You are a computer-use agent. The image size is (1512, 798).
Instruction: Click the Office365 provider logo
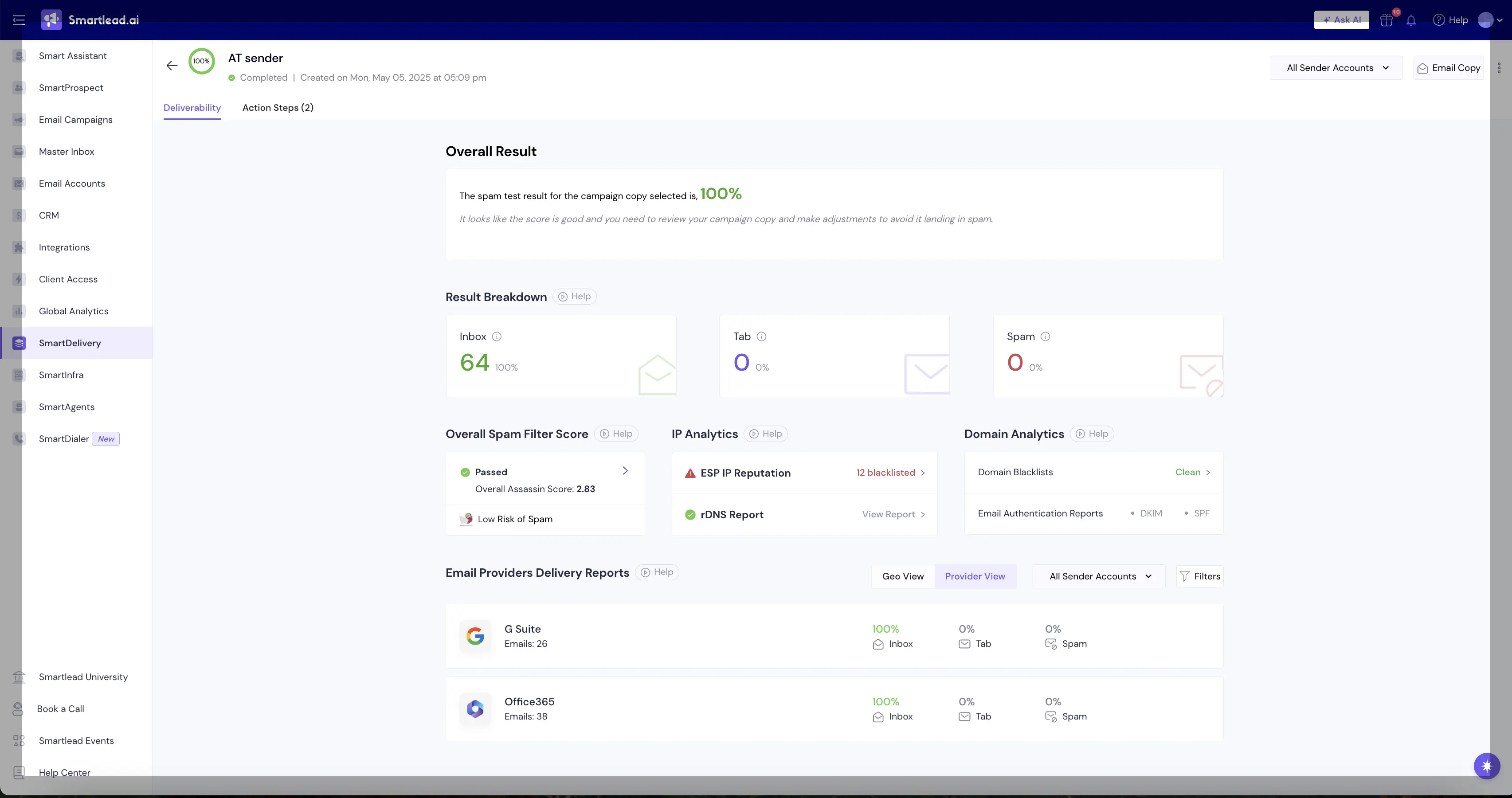(475, 709)
